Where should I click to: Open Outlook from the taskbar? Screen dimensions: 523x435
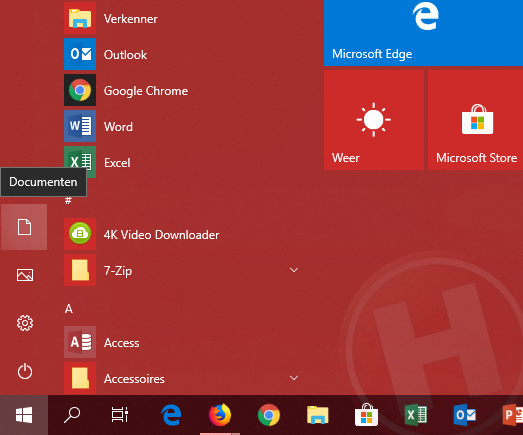(464, 415)
